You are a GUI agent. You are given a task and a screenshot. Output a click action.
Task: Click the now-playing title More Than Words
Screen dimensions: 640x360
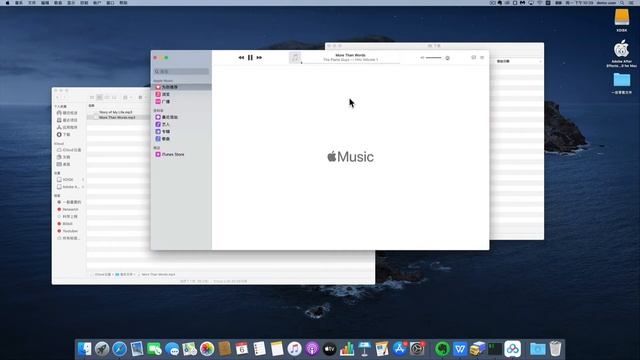(350, 55)
